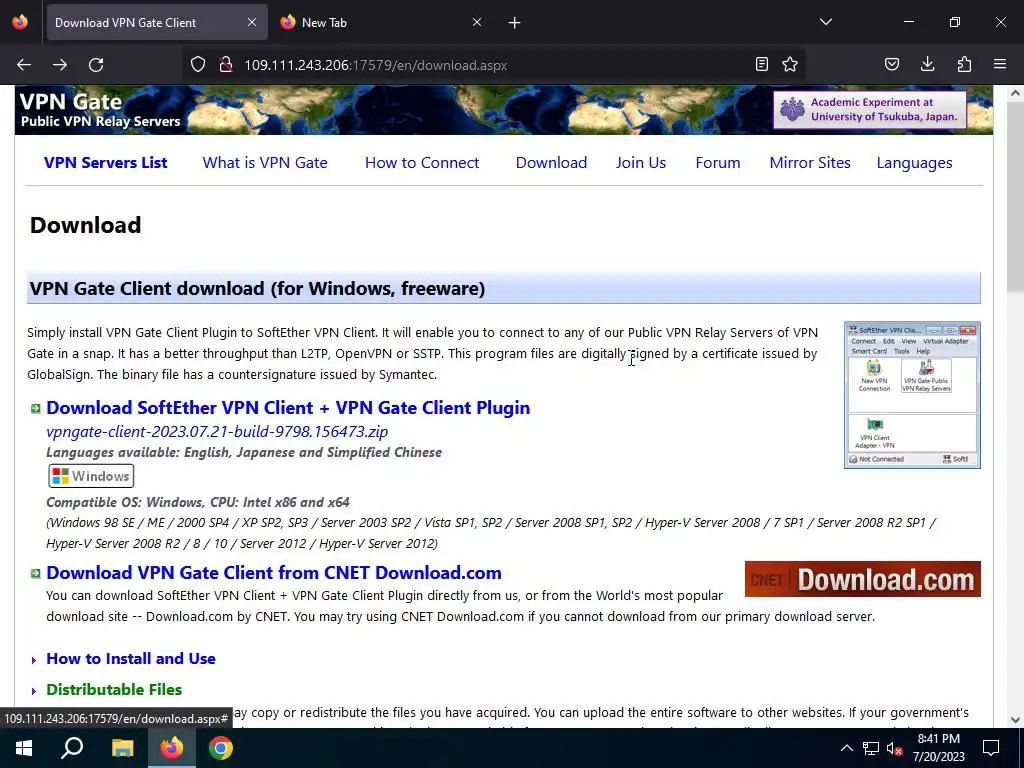The height and width of the screenshot is (768, 1024).
Task: Open the tracking protection shield icon
Action: [198, 65]
